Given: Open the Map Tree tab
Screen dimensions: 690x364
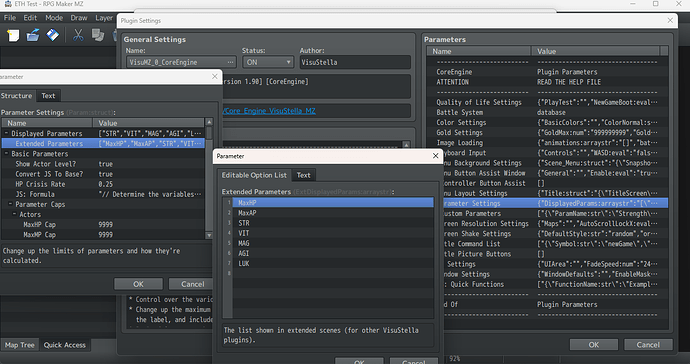Looking at the screenshot, I should [19, 345].
